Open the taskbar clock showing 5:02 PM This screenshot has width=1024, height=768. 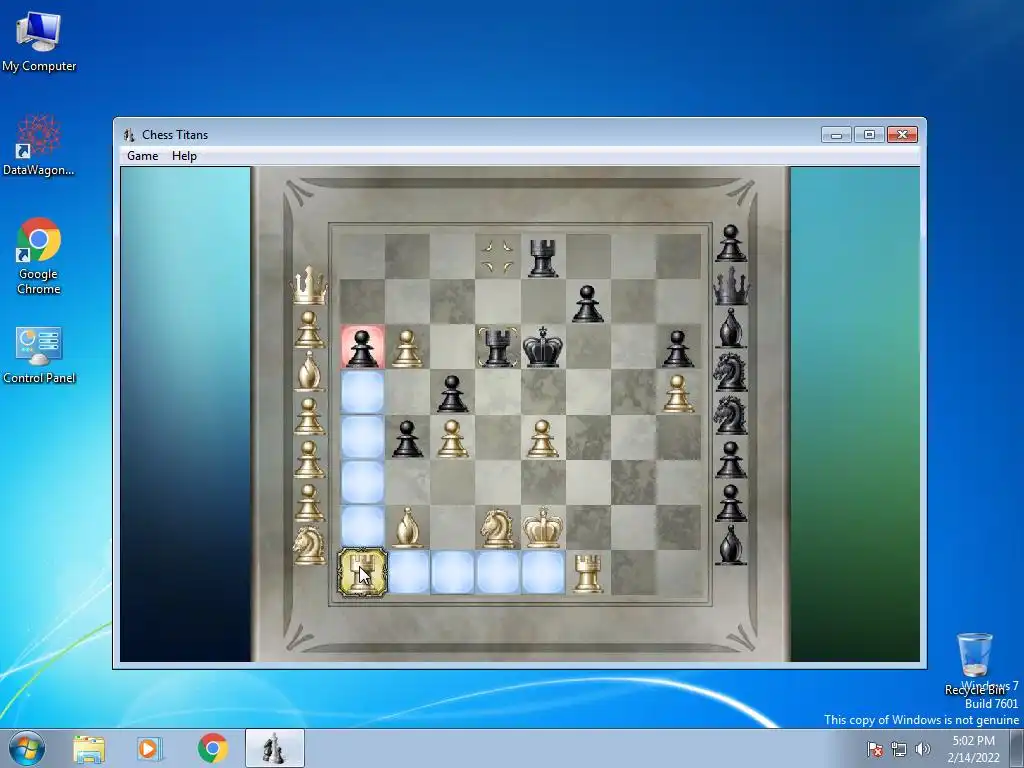(973, 749)
